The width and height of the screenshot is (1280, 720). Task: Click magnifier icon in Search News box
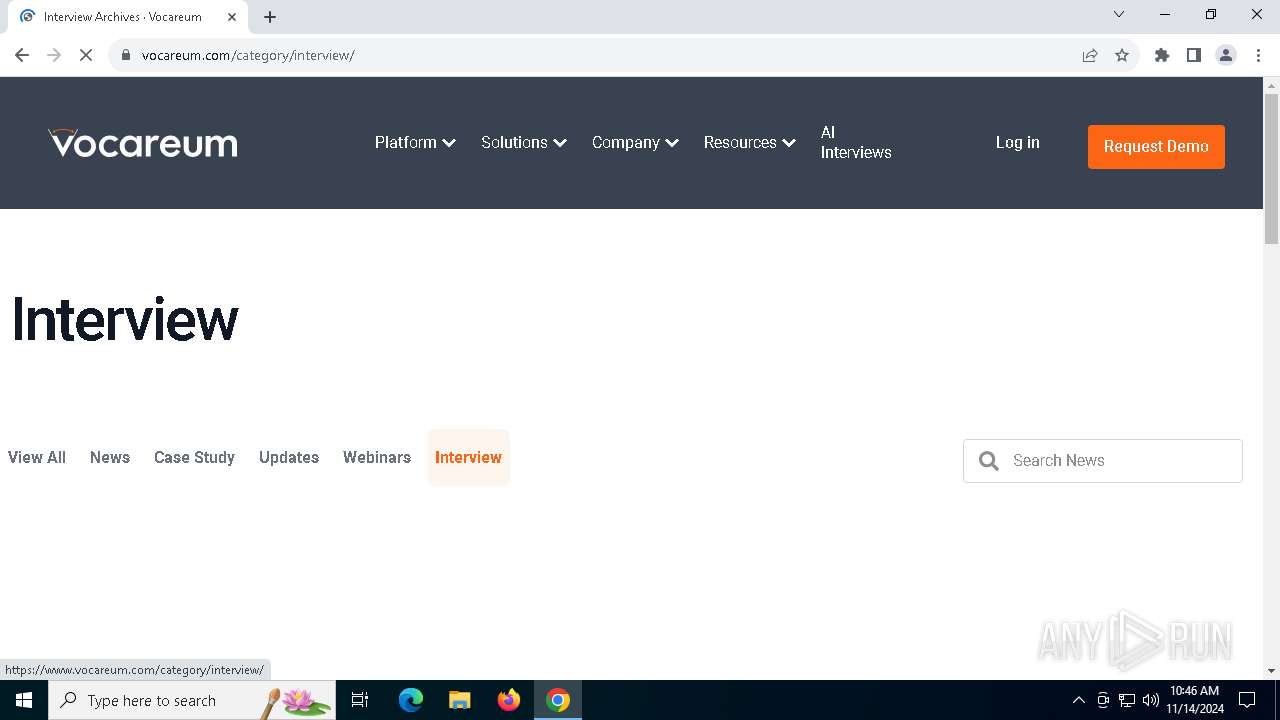989,460
